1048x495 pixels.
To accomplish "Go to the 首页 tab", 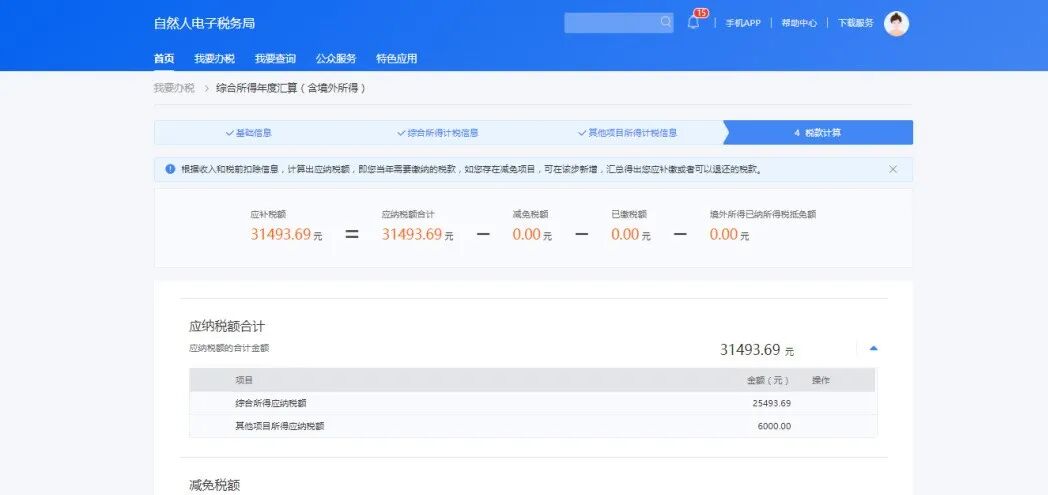I will tap(164, 58).
